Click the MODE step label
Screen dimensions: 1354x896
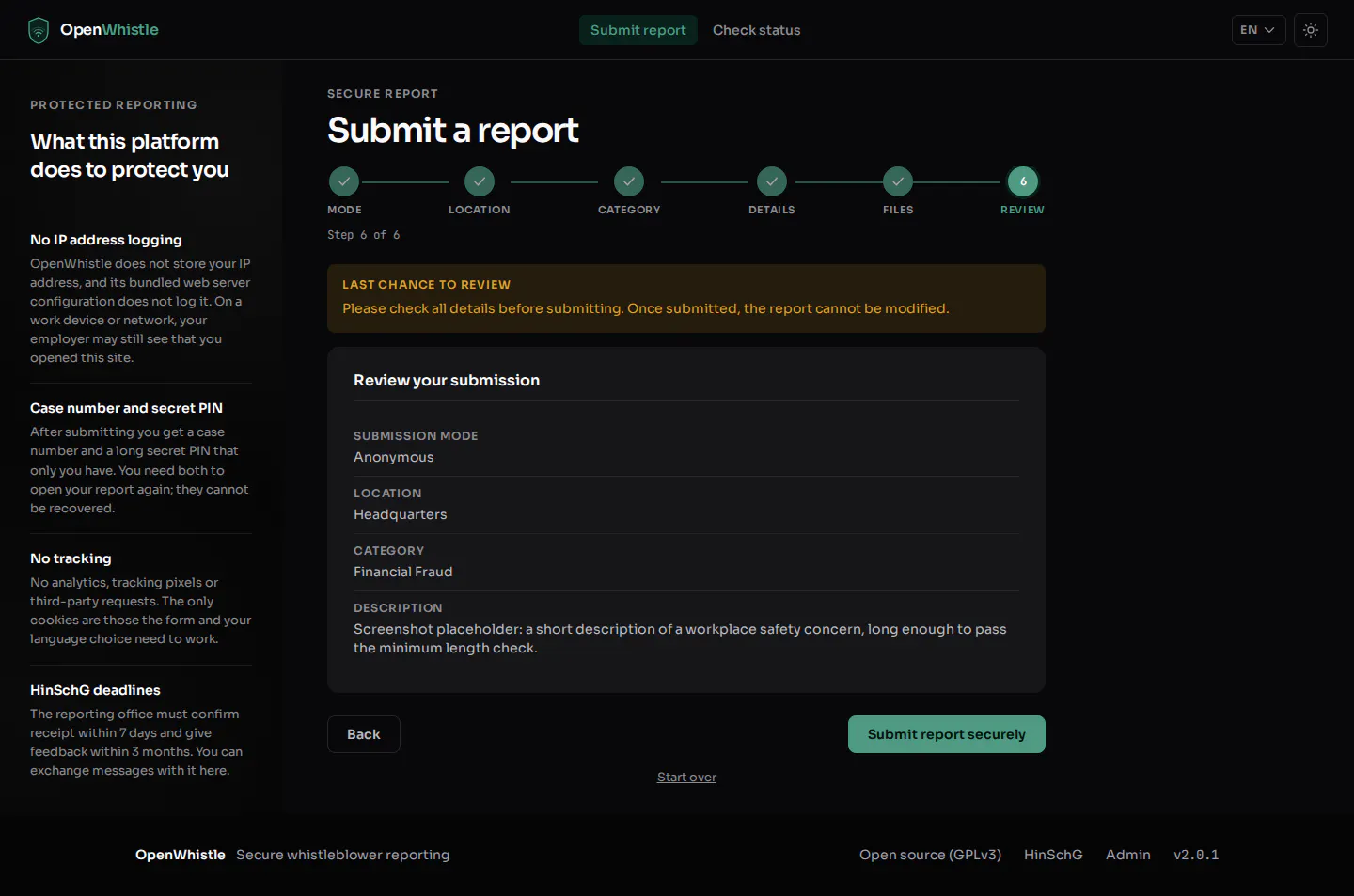(x=344, y=210)
